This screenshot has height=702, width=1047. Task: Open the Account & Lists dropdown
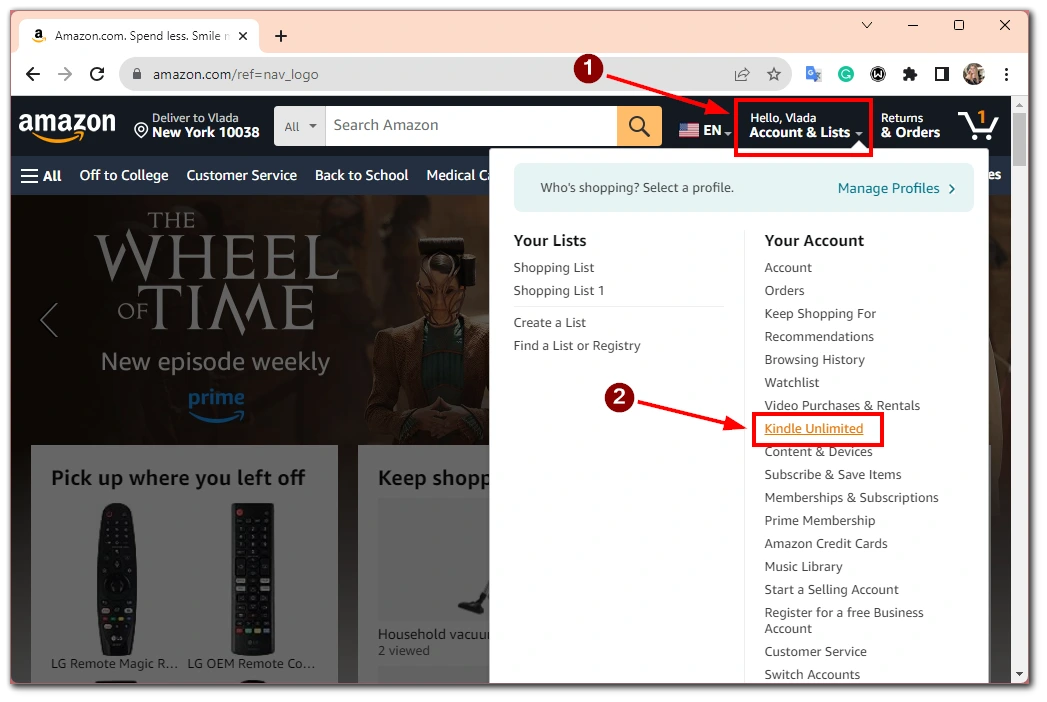coord(806,126)
